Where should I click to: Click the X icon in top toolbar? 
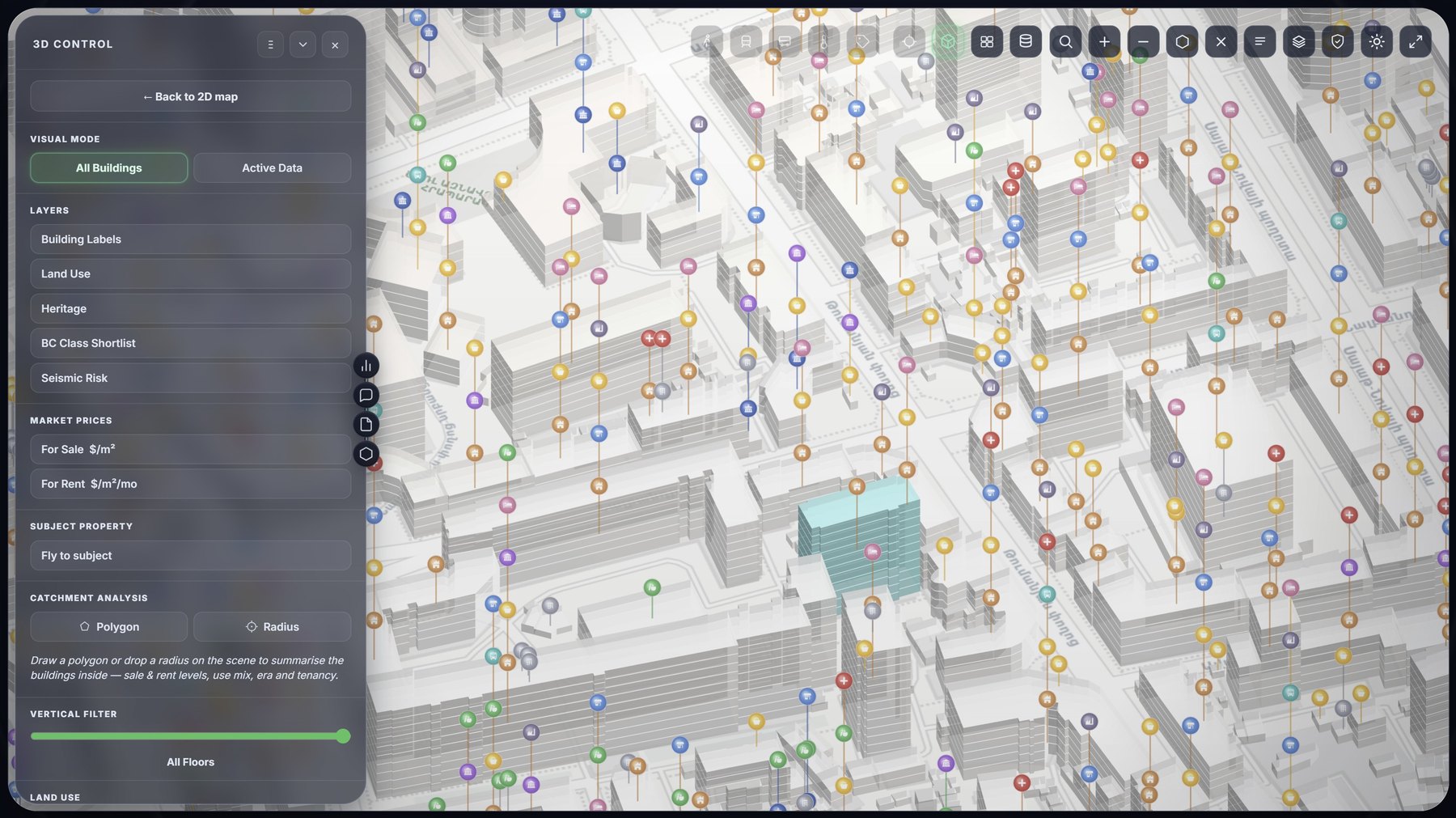point(1221,41)
